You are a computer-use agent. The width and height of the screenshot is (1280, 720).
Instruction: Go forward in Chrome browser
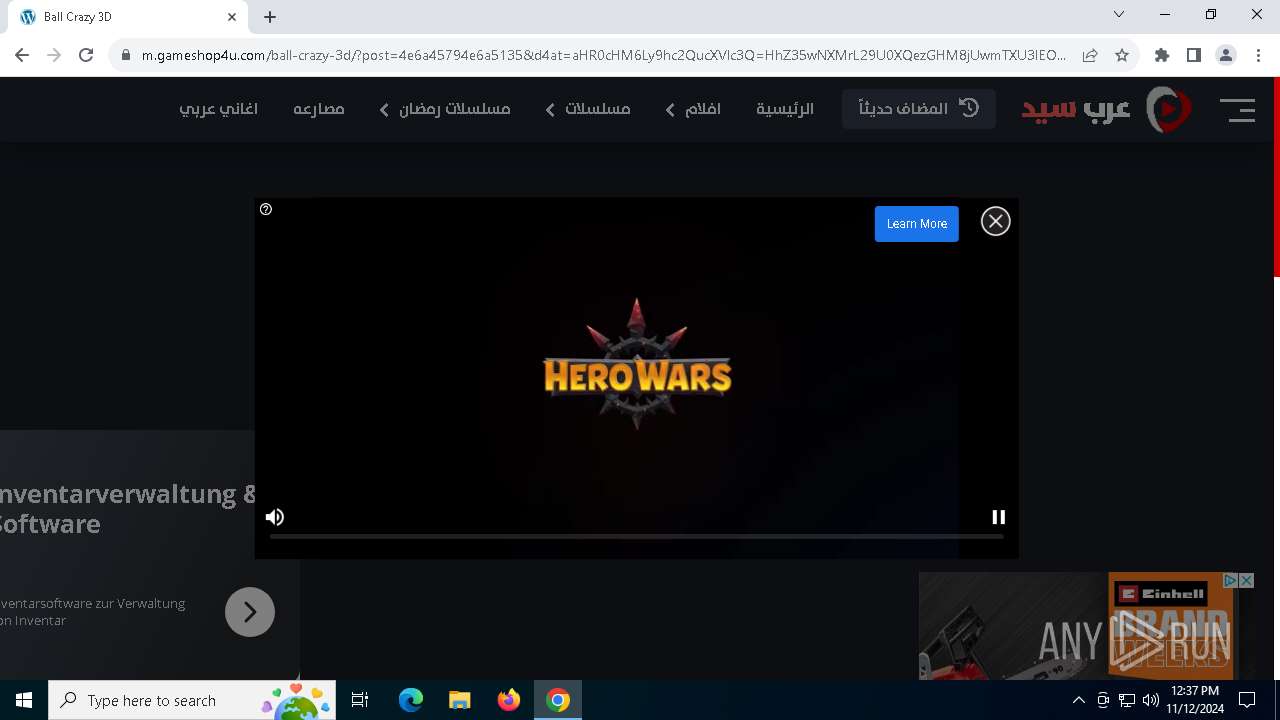tap(54, 56)
